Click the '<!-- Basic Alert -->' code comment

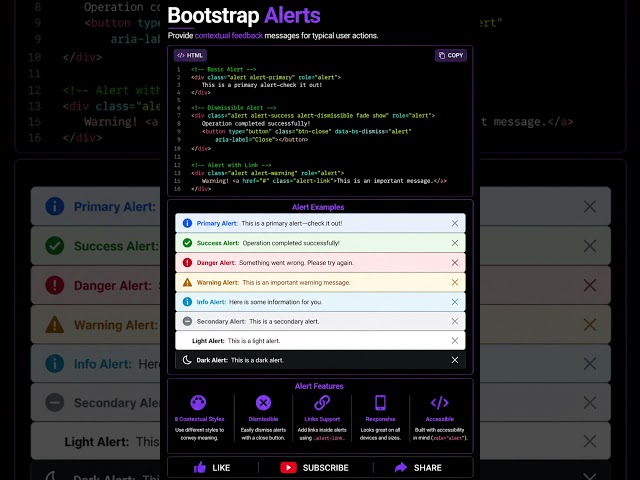(x=224, y=69)
